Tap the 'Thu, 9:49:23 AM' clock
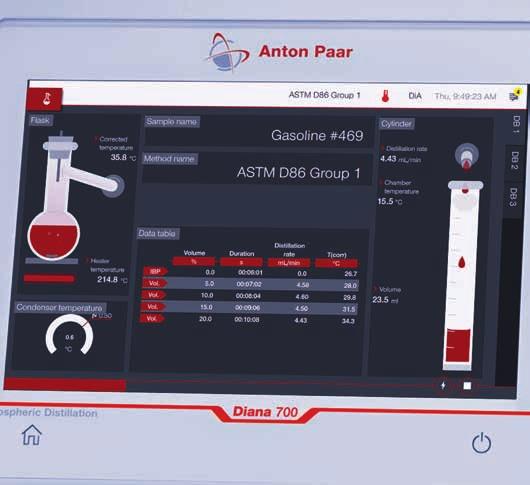The width and height of the screenshot is (530, 485). point(465,96)
